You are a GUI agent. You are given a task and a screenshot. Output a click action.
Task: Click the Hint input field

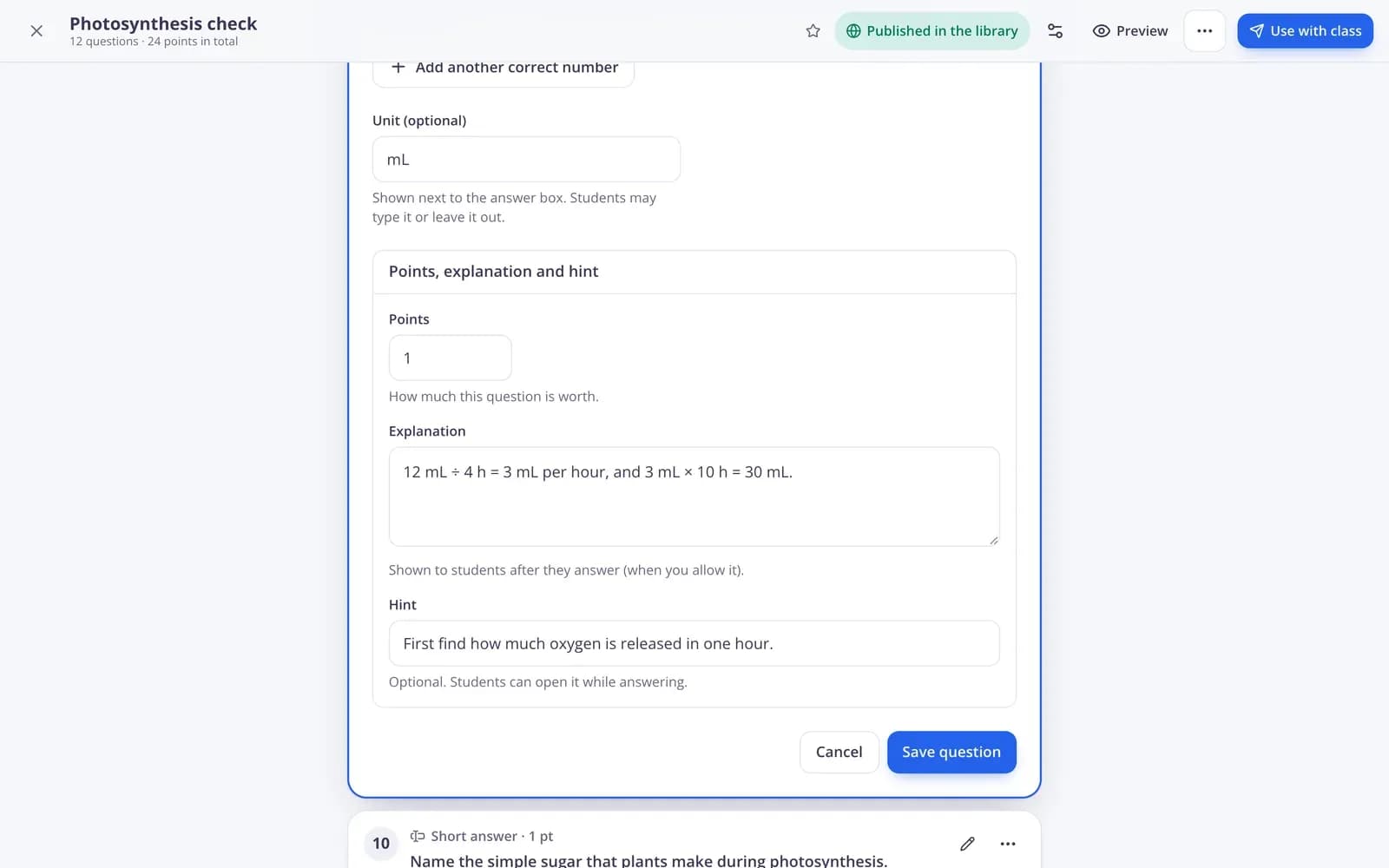click(x=694, y=643)
